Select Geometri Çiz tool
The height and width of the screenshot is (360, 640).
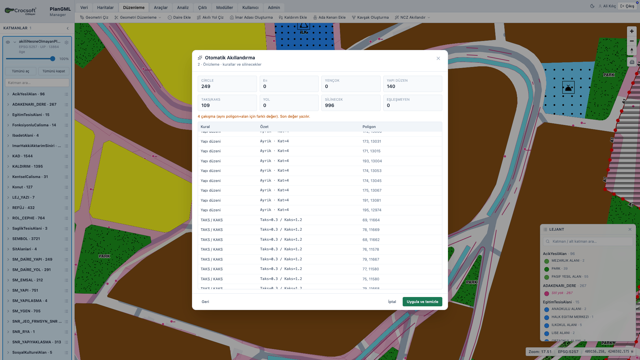point(94,18)
